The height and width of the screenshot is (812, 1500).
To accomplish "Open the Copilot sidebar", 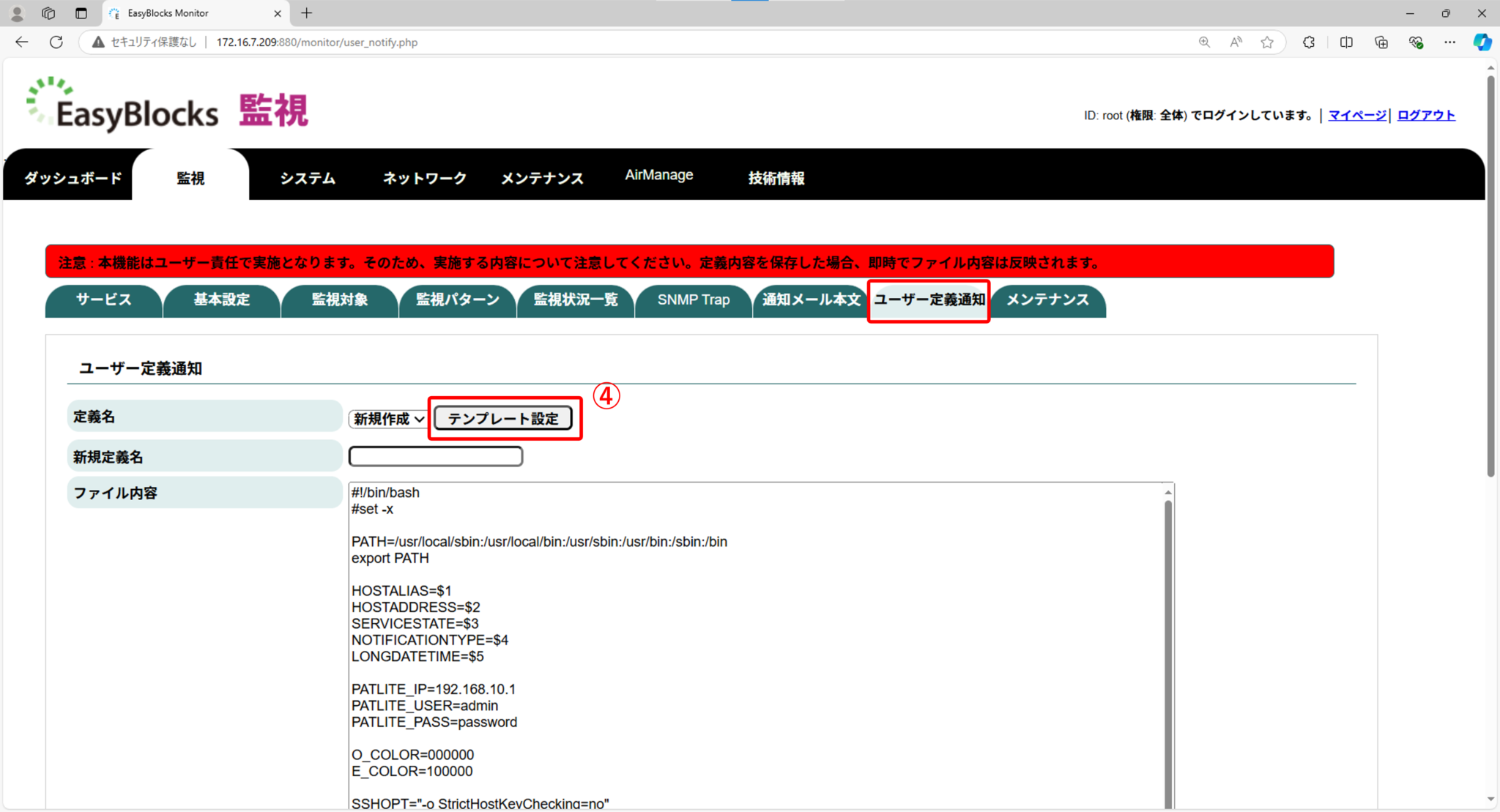I will pyautogui.click(x=1482, y=42).
